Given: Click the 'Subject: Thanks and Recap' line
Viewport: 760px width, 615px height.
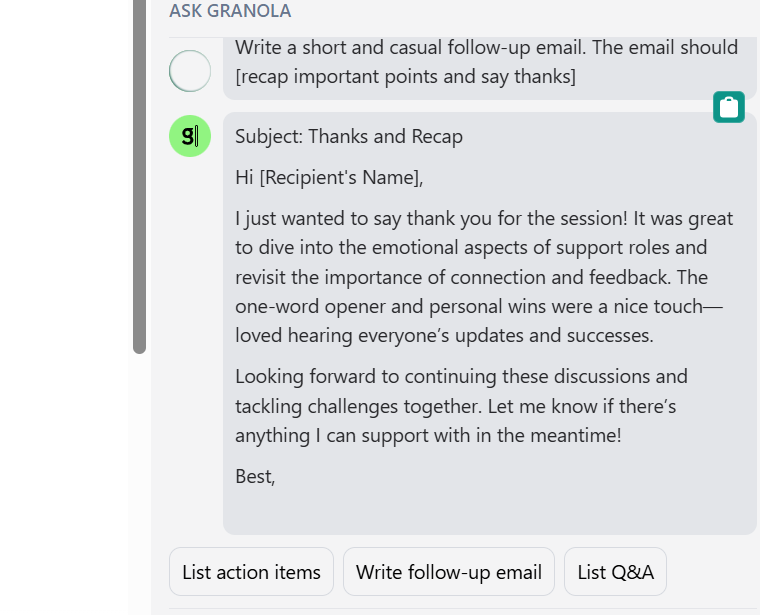Looking at the screenshot, I should 349,136.
